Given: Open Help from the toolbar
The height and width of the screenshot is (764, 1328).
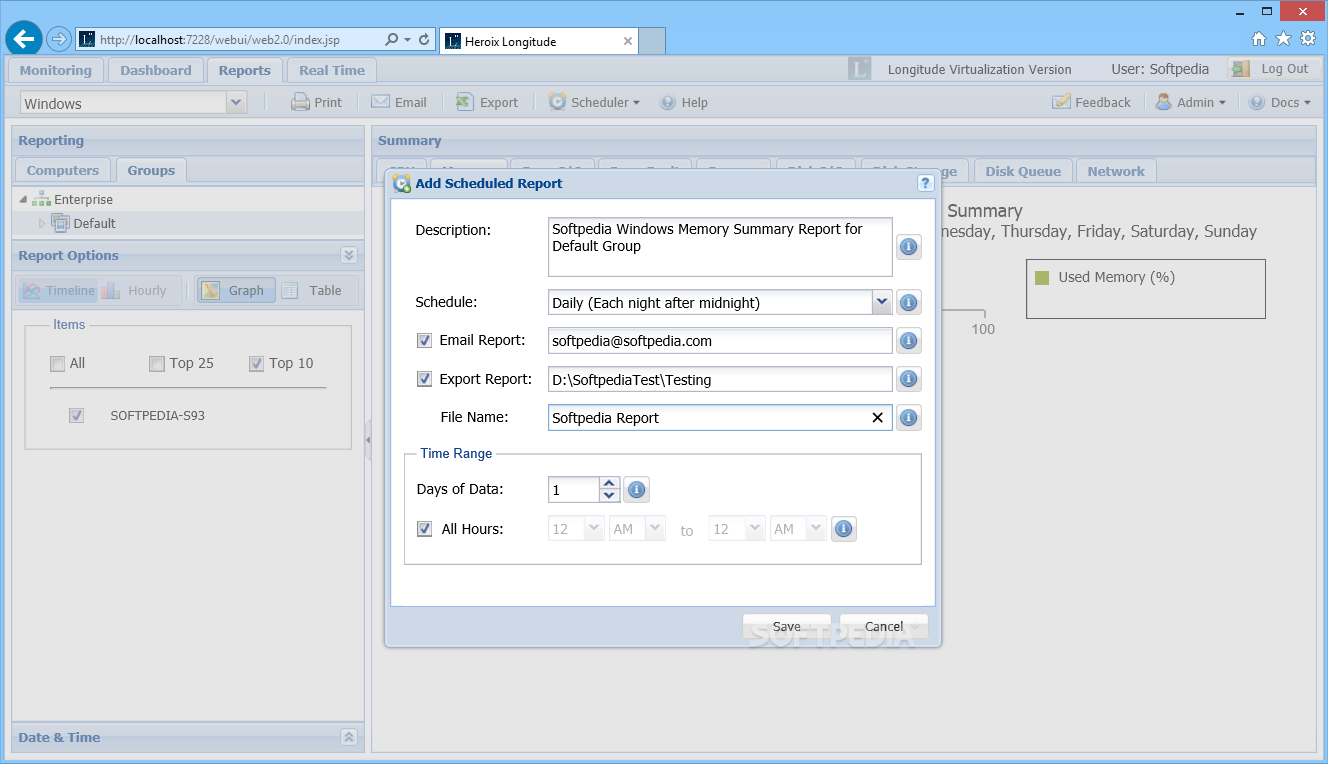Looking at the screenshot, I should pos(683,102).
